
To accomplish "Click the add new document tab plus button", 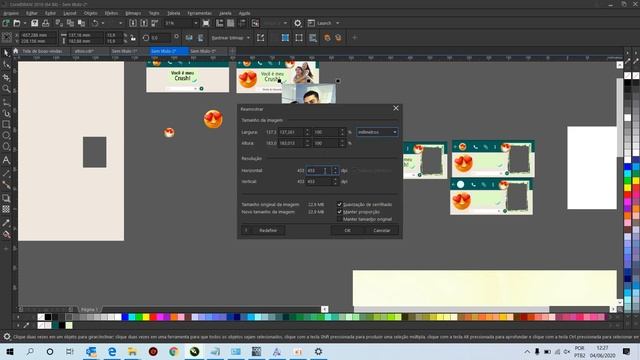I will click(232, 51).
